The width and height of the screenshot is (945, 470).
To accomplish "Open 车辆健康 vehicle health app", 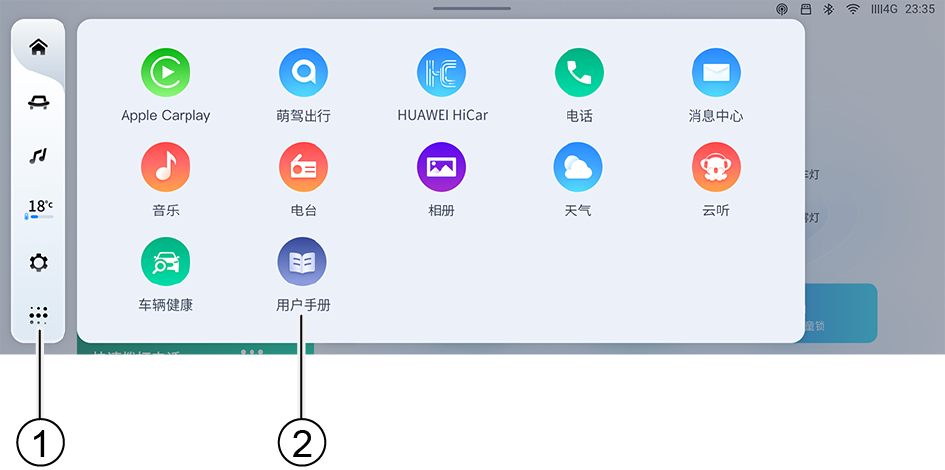I will click(166, 262).
